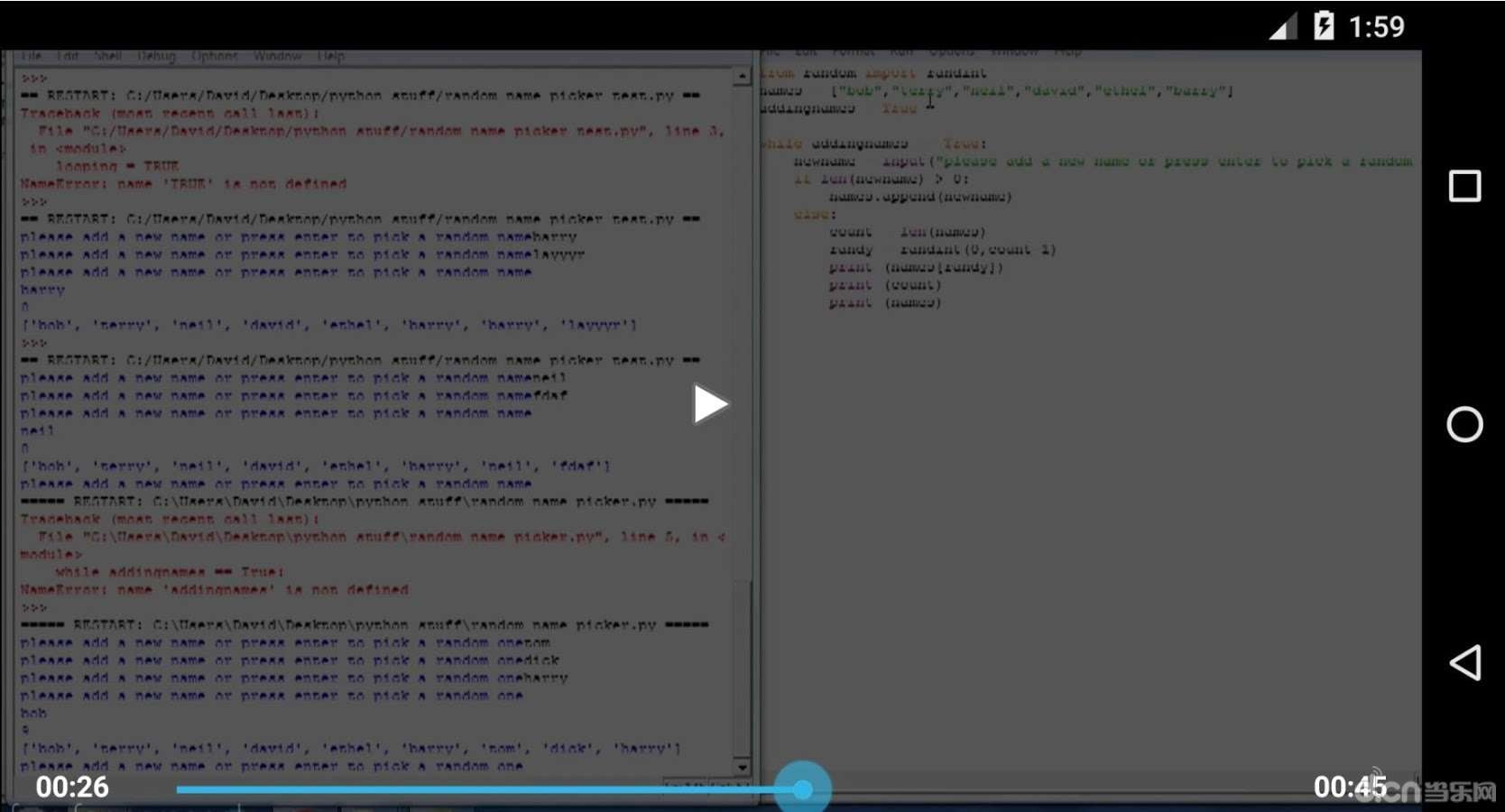1505x812 pixels.
Task: Click the output list ending with 'fdaf'
Action: [x=316, y=466]
